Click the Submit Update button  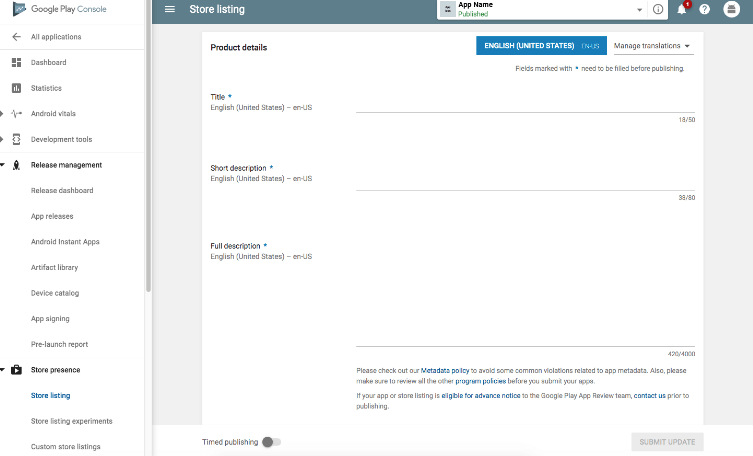pos(667,442)
